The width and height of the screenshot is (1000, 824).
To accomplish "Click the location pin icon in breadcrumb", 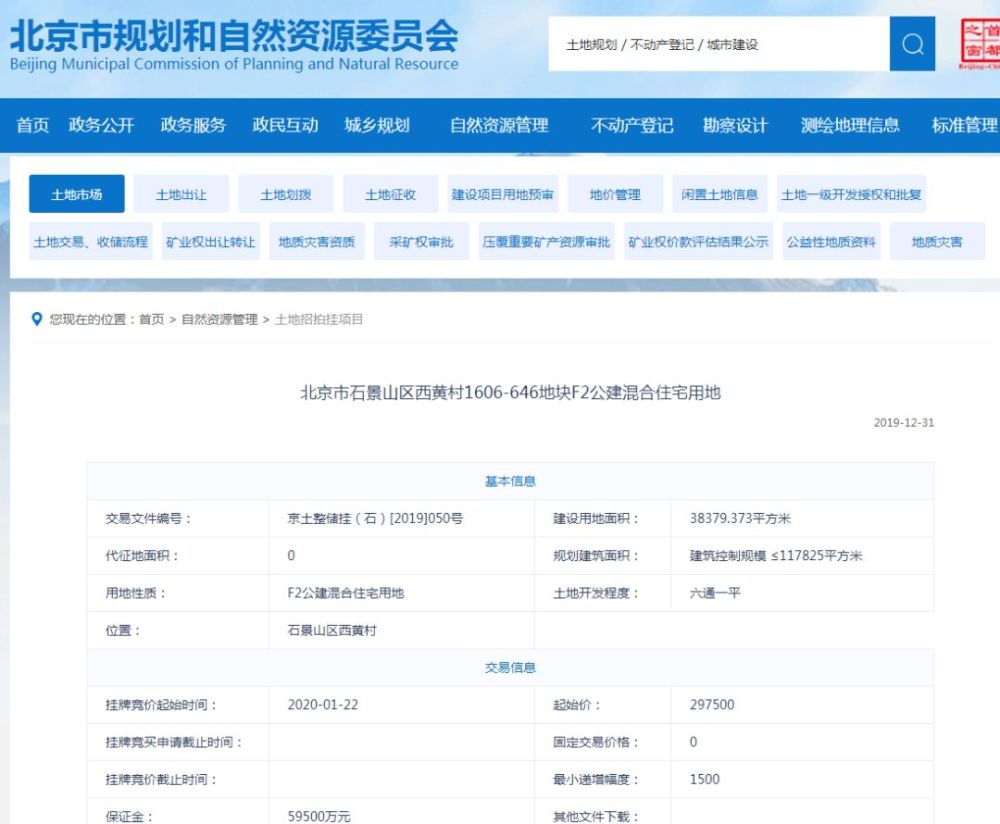I will 37,319.
